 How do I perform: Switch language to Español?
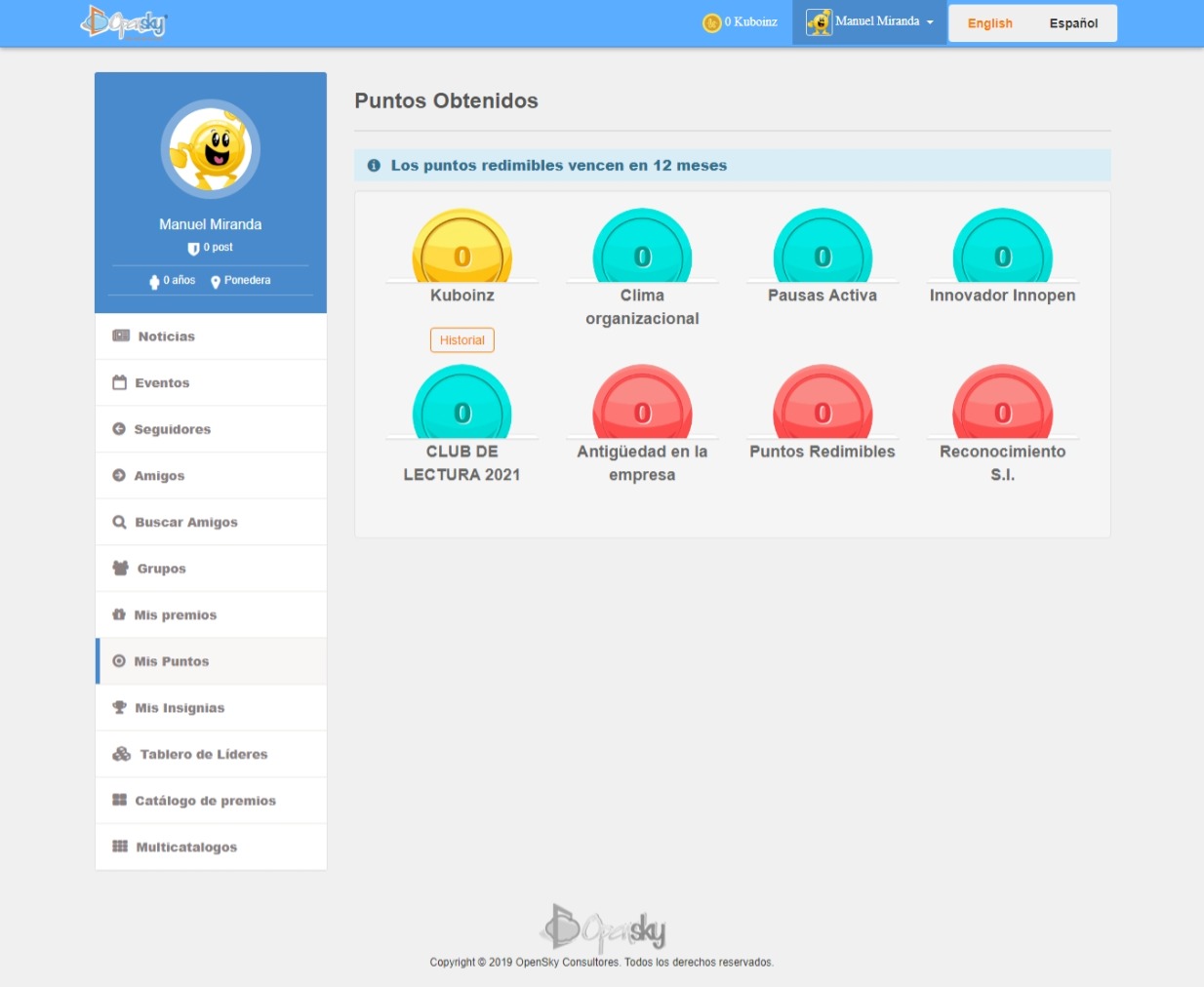[1073, 23]
